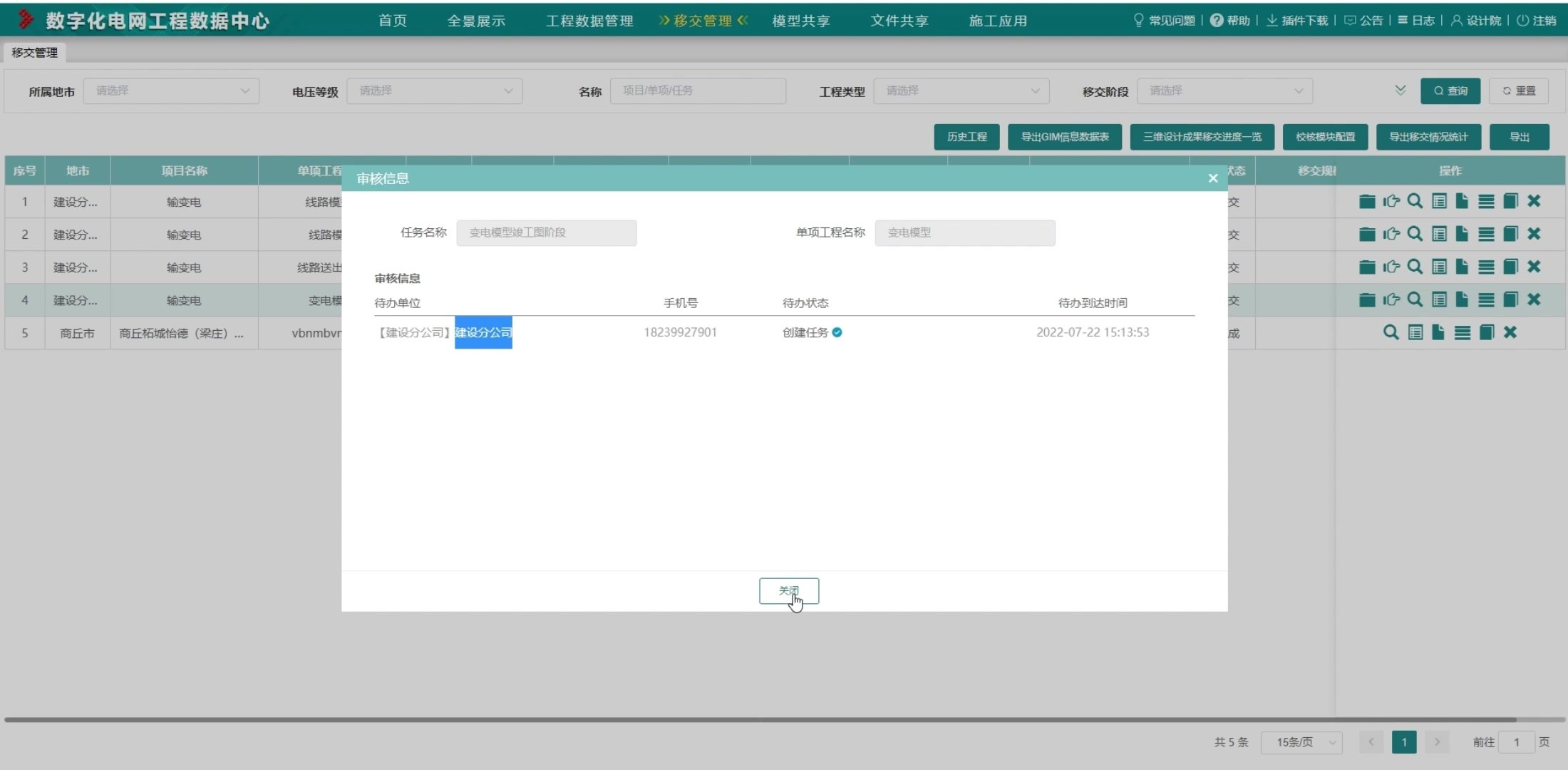
Task: Open the 所属地市 dropdown
Action: 171,91
